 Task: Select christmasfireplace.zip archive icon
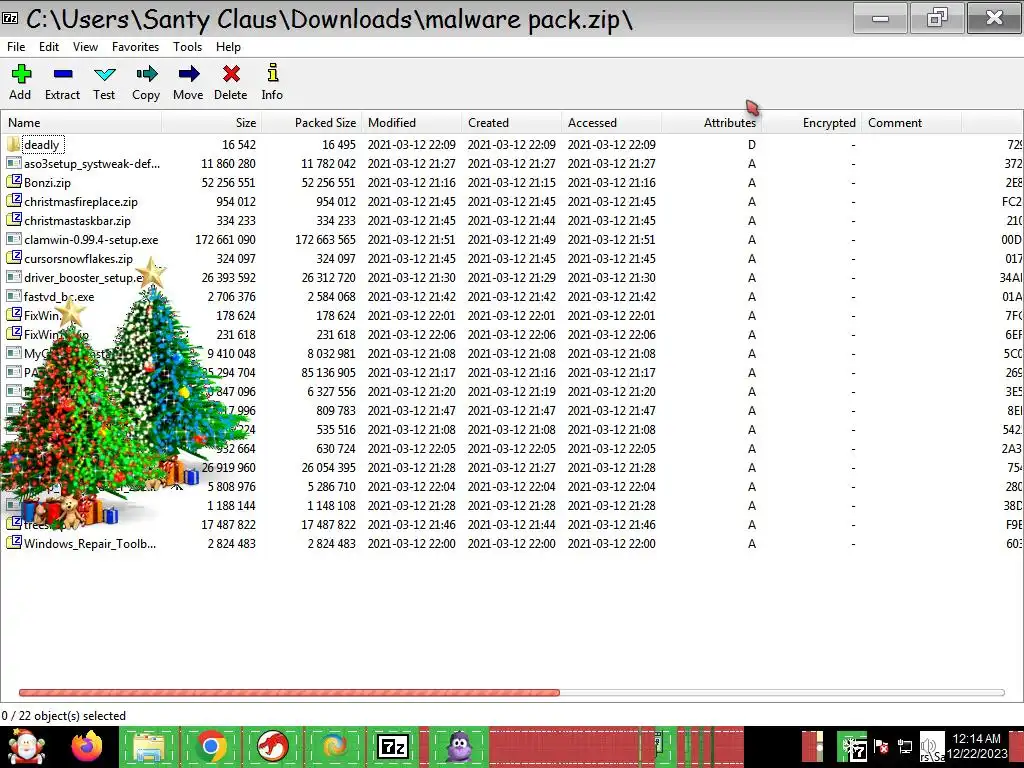click(14, 201)
